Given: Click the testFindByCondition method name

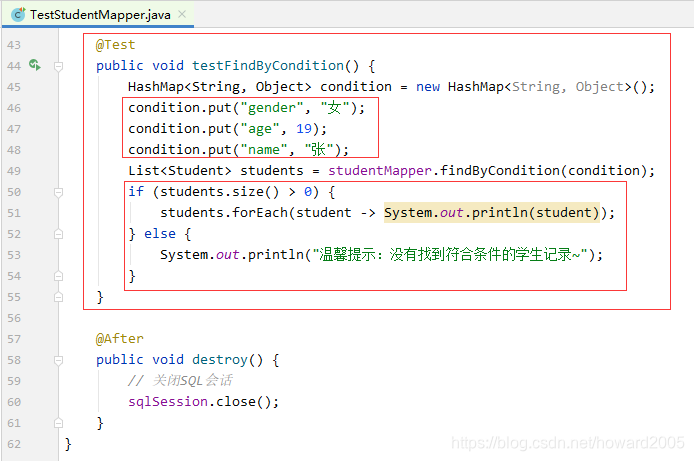Looking at the screenshot, I should point(268,65).
